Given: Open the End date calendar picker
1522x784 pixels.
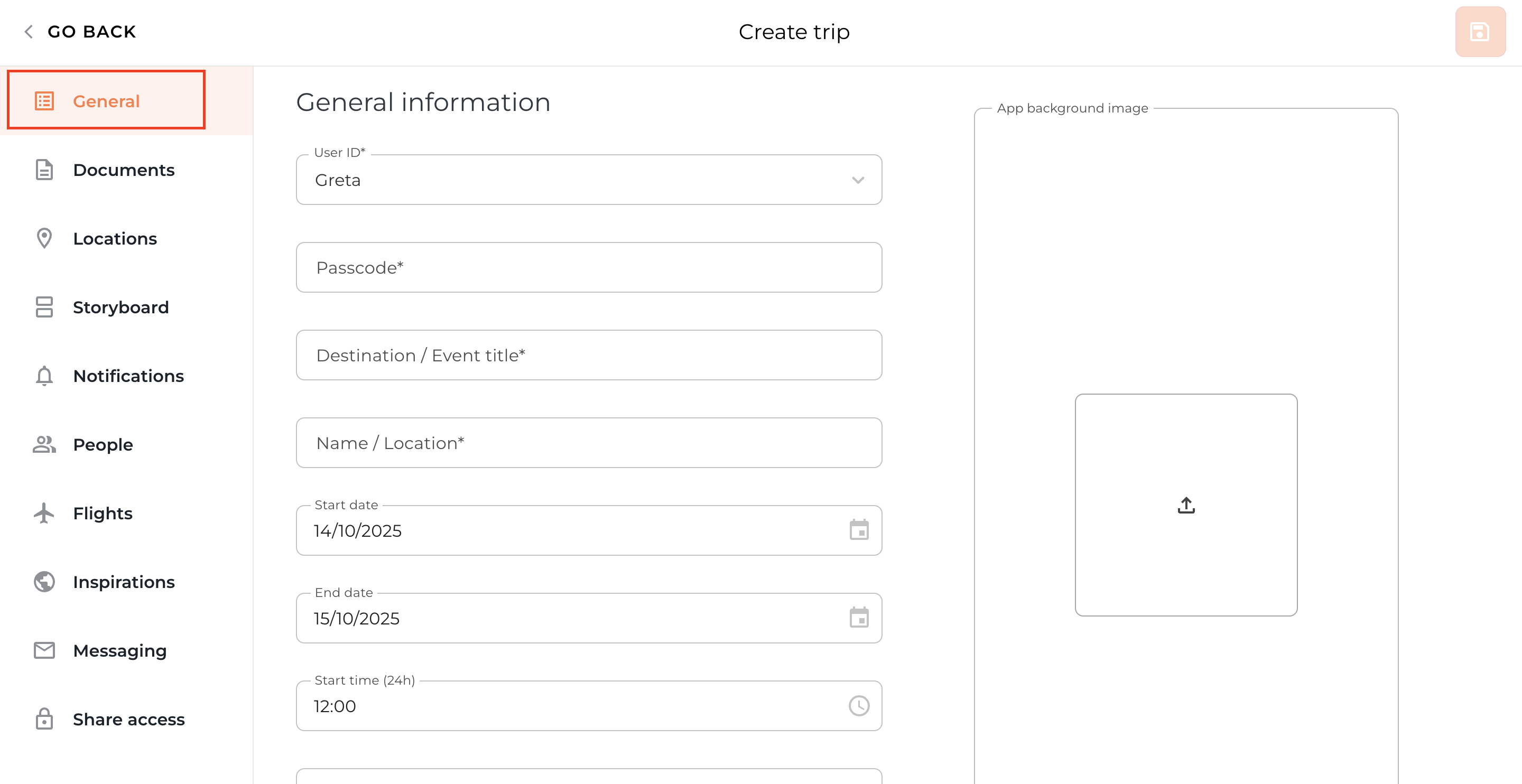Looking at the screenshot, I should pos(858,618).
